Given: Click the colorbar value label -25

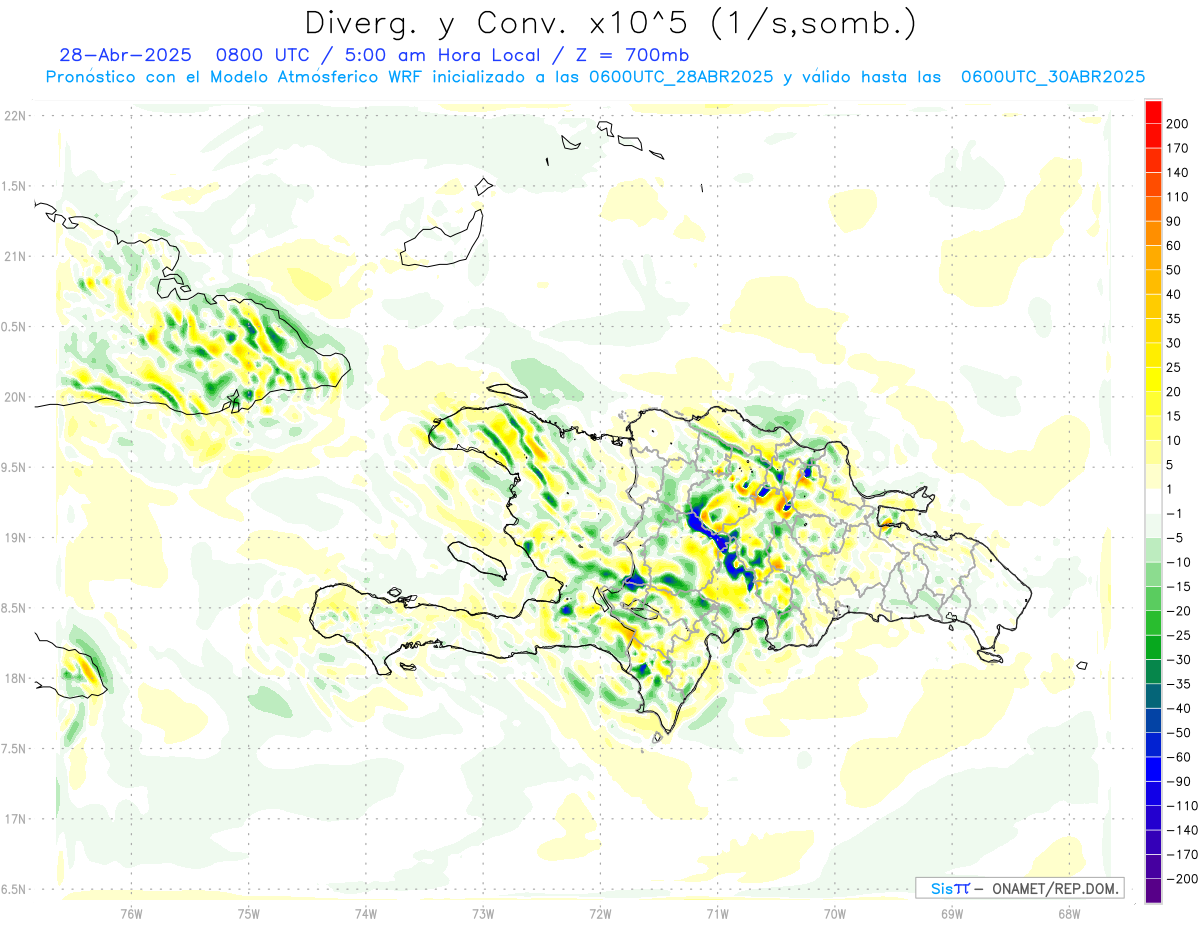Looking at the screenshot, I should 1177,635.
